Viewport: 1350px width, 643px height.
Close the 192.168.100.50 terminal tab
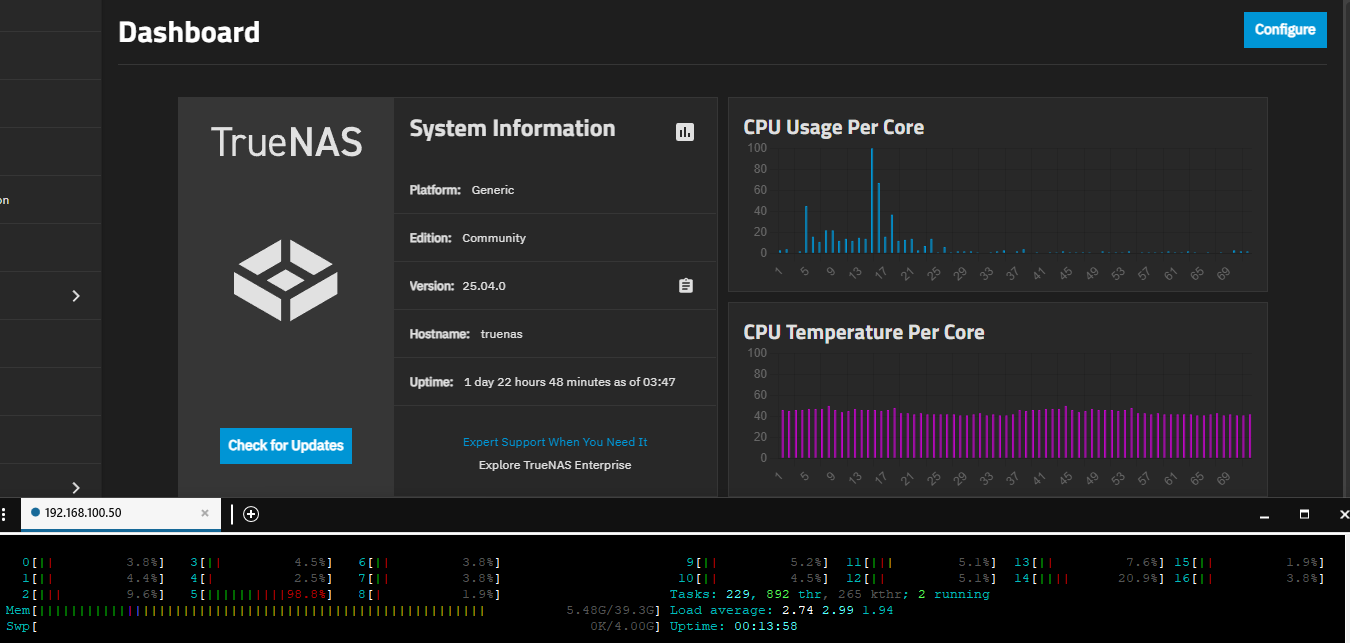(x=205, y=513)
